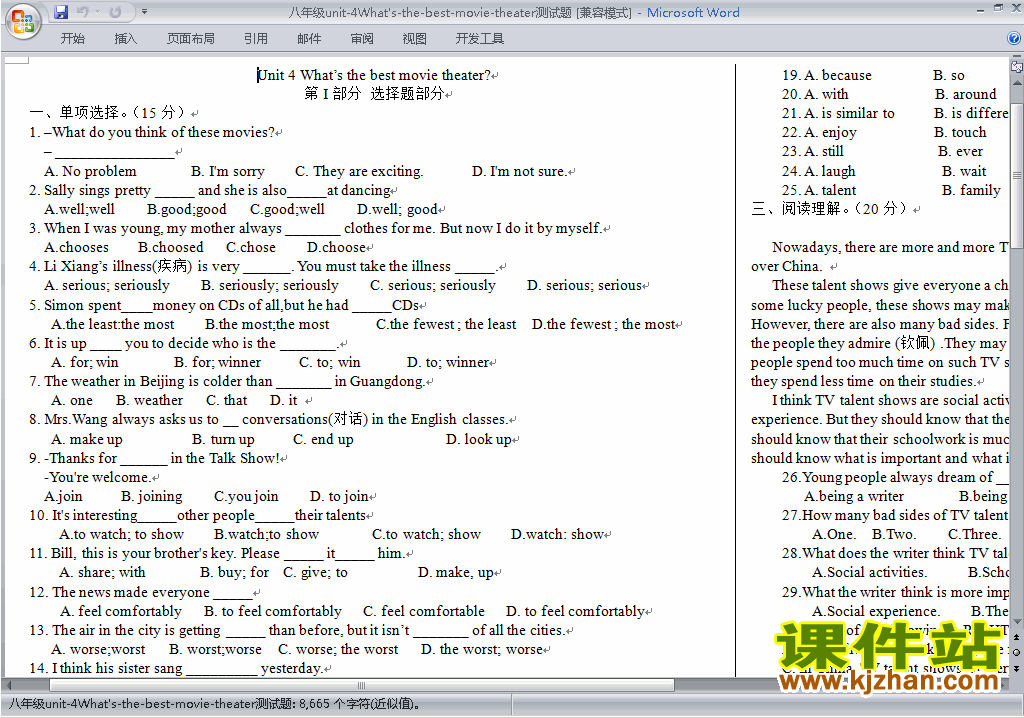This screenshot has height=718, width=1024.
Task: Expand the Undo history dropdown arrow
Action: (97, 12)
